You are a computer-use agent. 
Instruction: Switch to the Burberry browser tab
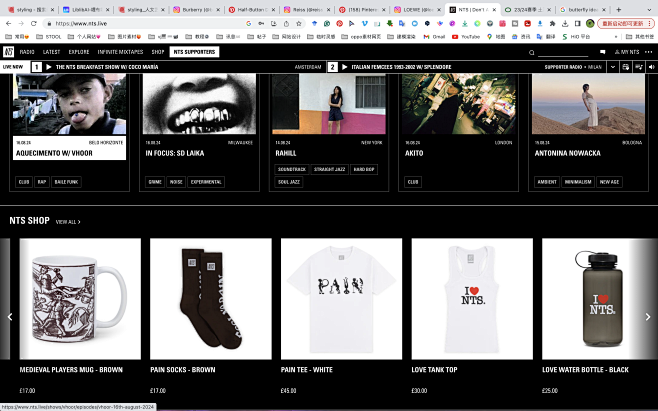tap(196, 9)
